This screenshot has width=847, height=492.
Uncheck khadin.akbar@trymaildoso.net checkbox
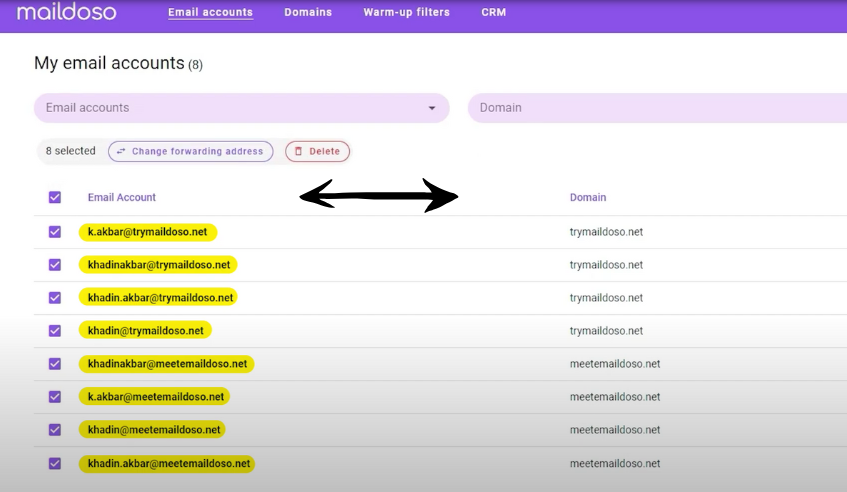click(55, 298)
